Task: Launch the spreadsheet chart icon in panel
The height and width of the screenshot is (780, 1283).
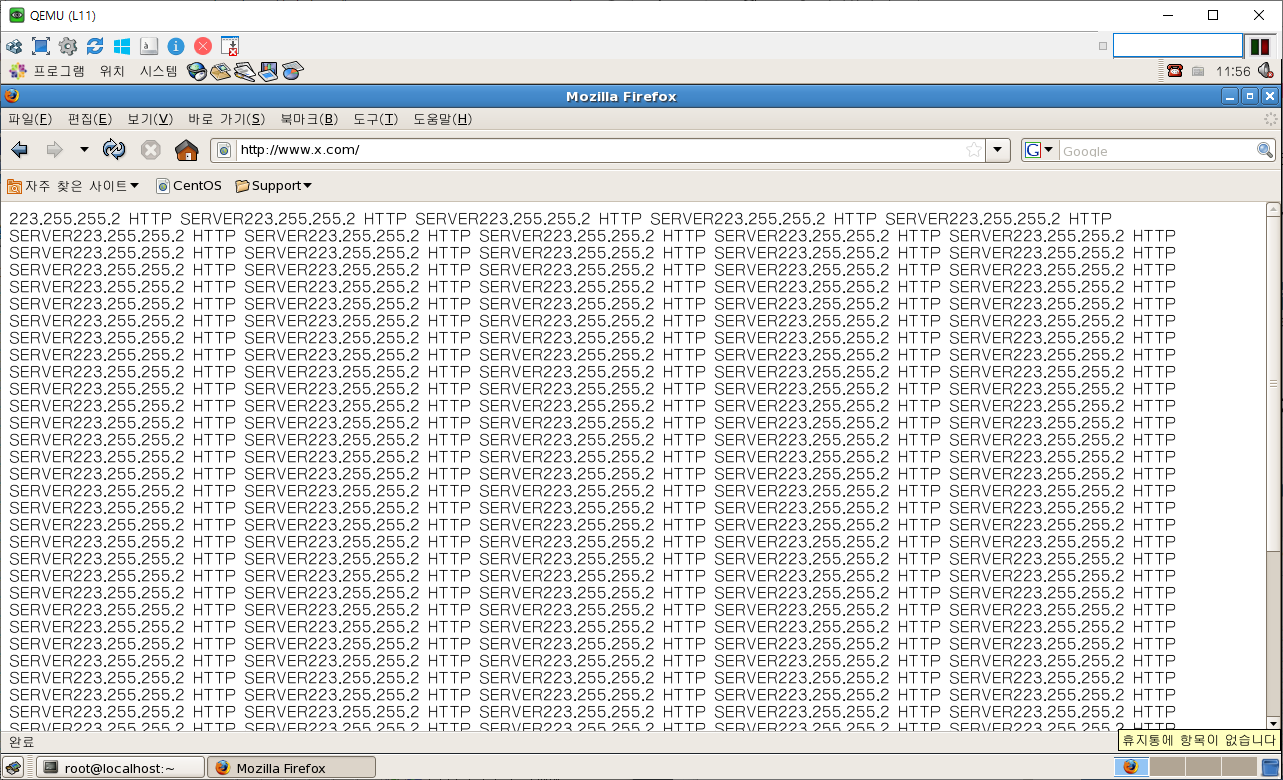Action: tap(292, 71)
